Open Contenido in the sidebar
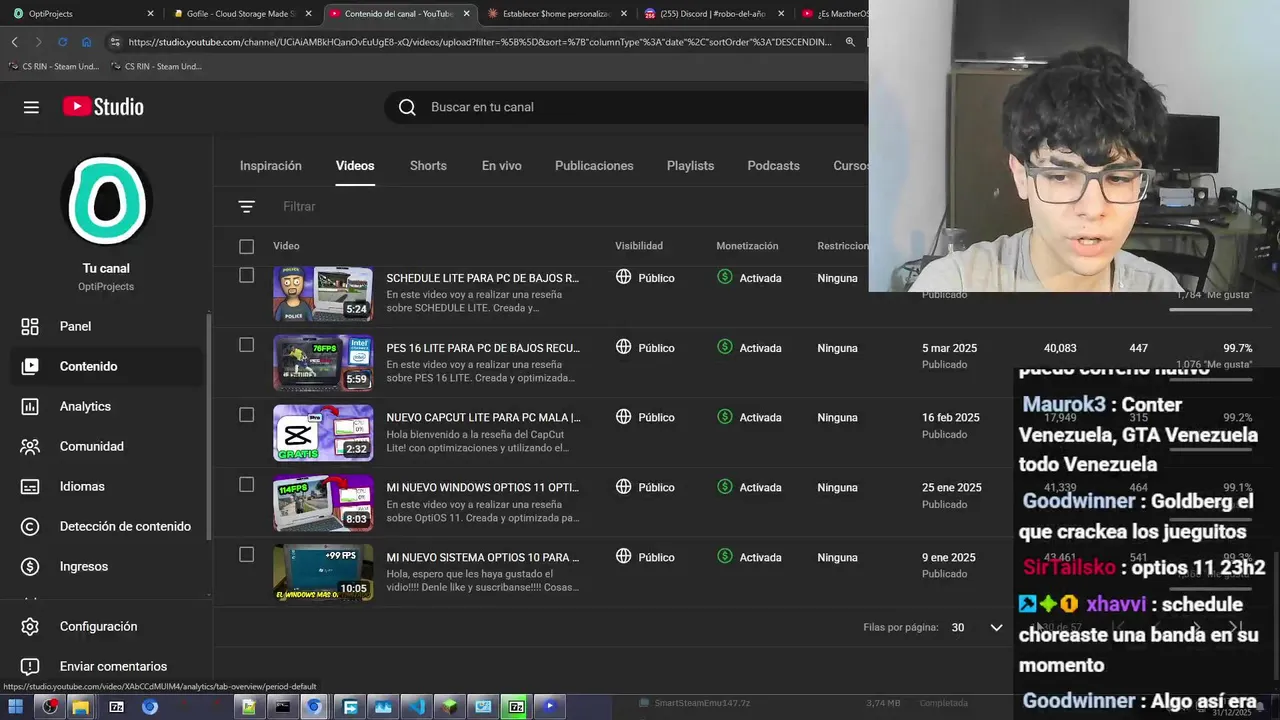 pos(106,366)
